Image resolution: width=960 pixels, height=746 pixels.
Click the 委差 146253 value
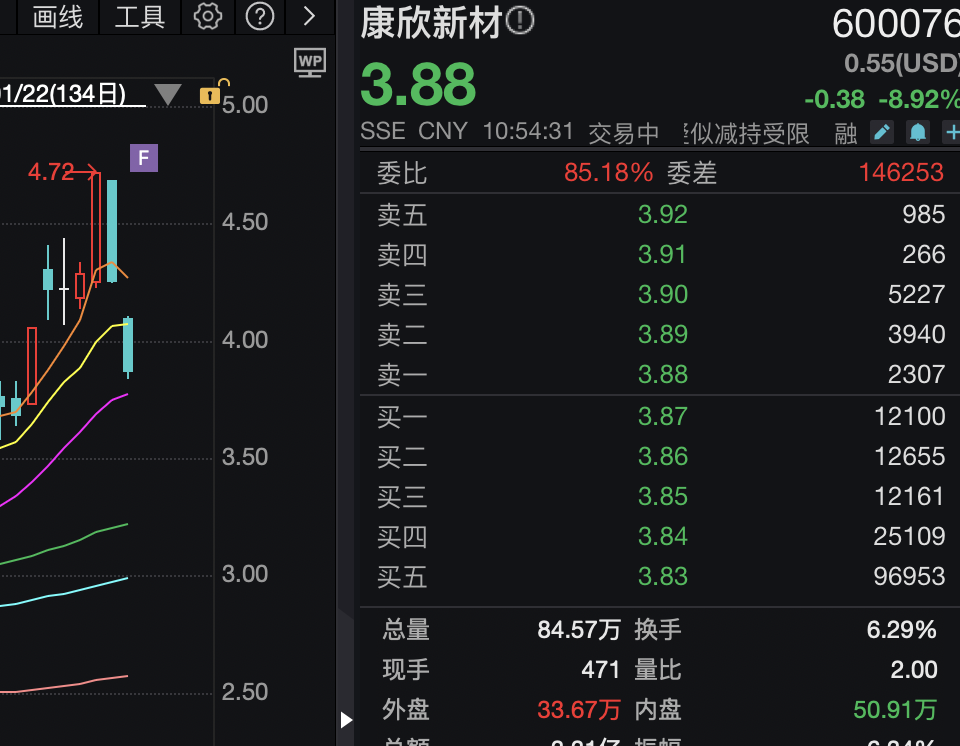click(901, 173)
